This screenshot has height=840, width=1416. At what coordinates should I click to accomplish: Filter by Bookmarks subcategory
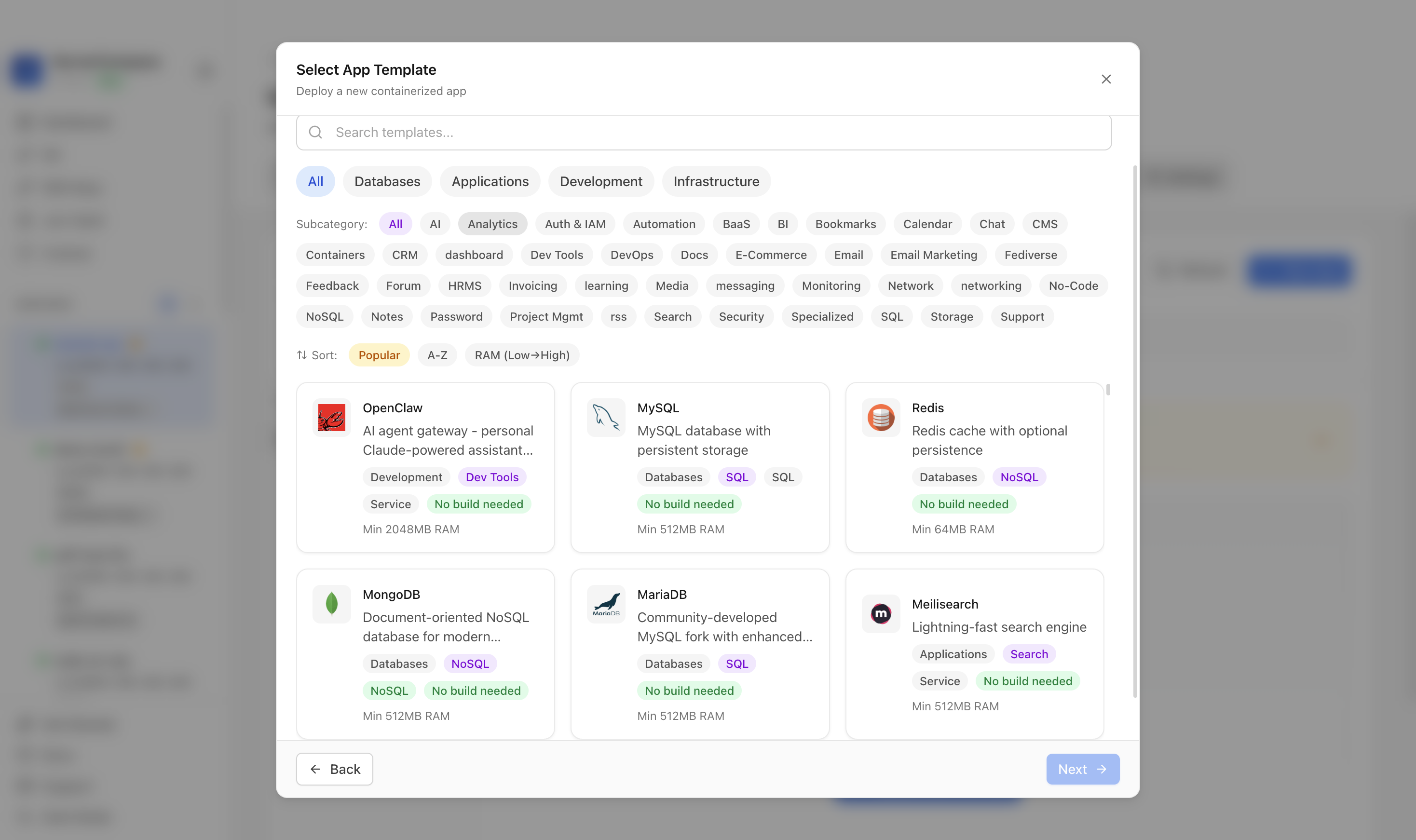point(845,224)
